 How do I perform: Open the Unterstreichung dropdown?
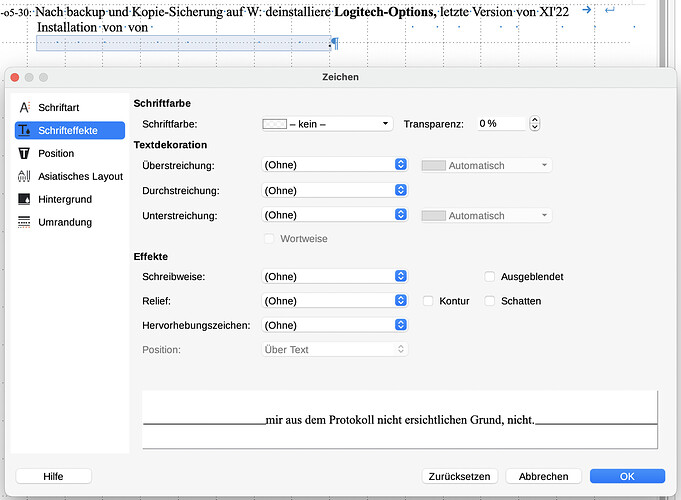(334, 215)
